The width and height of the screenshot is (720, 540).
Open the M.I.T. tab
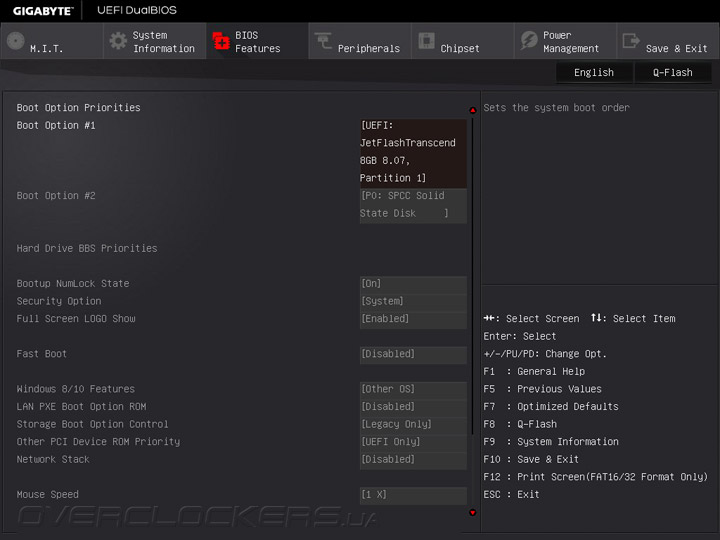(x=51, y=41)
